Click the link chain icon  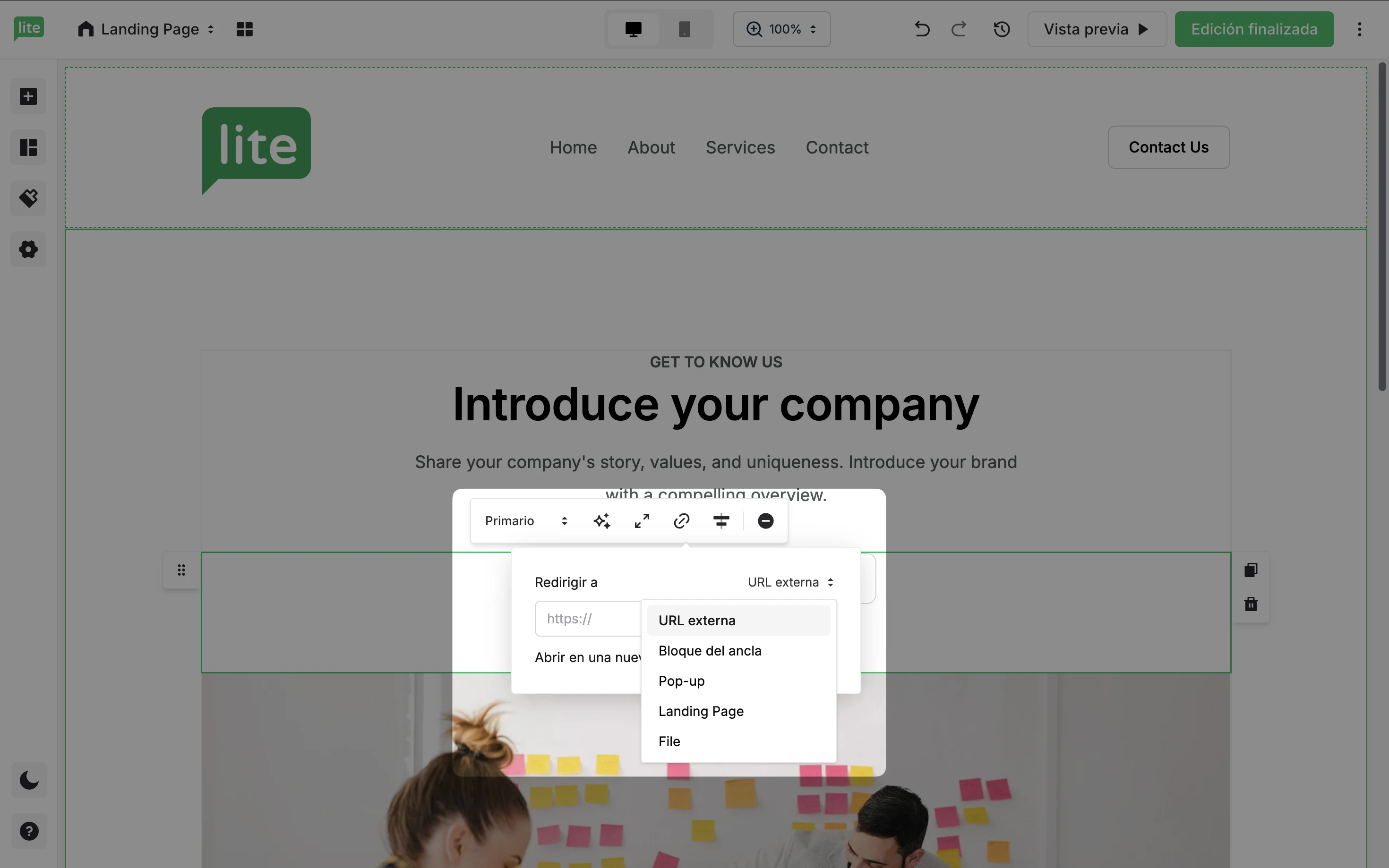[x=681, y=521]
